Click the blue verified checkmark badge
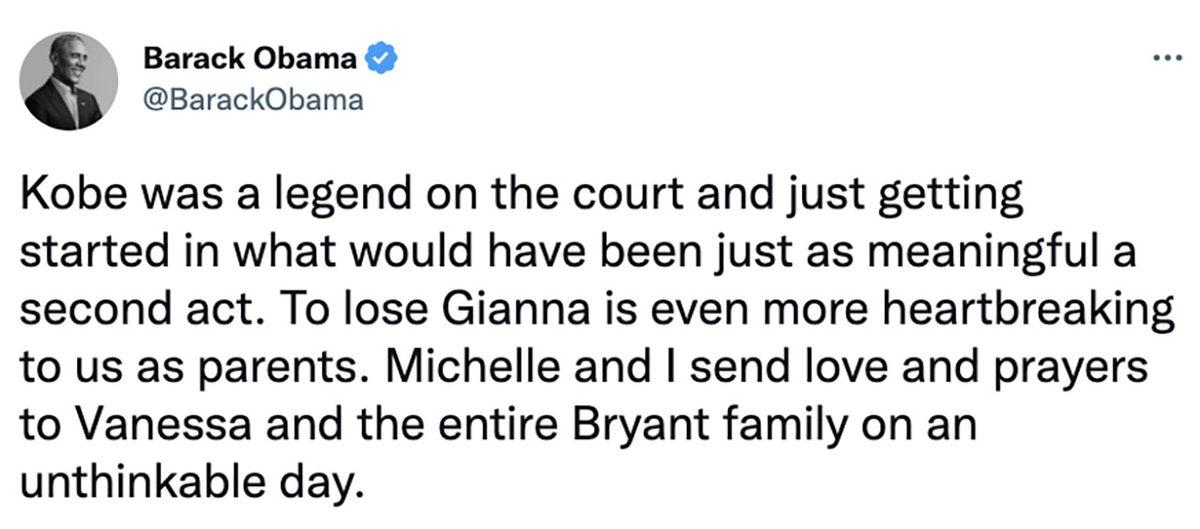Screen dimensions: 1200x529 [x=381, y=58]
